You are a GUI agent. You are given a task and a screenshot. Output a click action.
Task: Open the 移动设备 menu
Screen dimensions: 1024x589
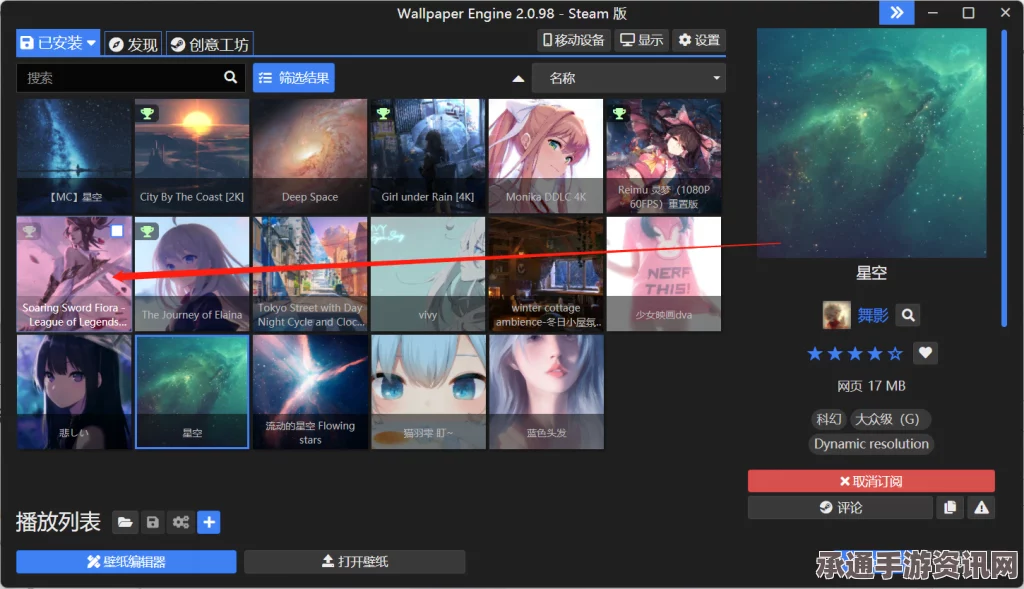(x=574, y=40)
